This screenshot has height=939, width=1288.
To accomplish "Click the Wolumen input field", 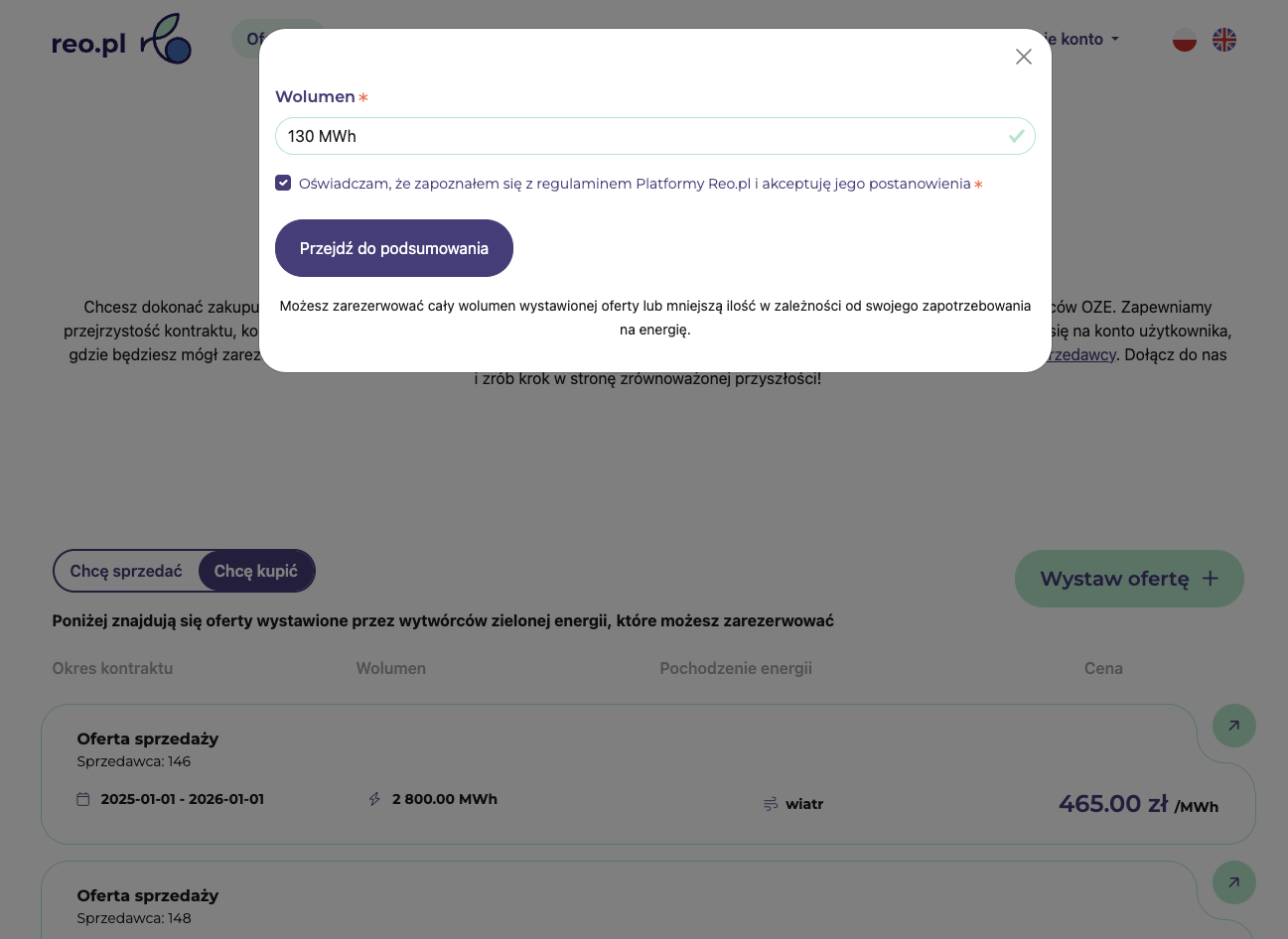I will point(641,136).
